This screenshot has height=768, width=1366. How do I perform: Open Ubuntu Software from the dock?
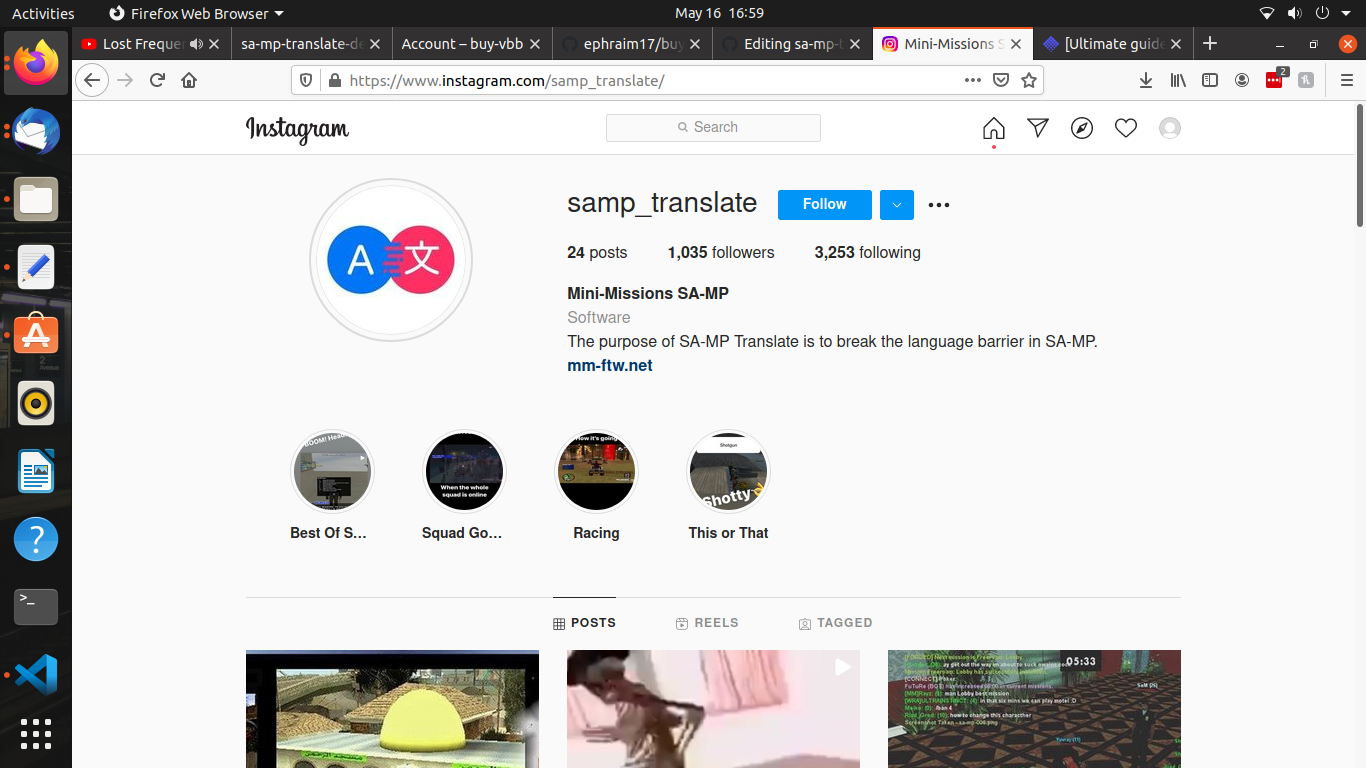point(36,335)
